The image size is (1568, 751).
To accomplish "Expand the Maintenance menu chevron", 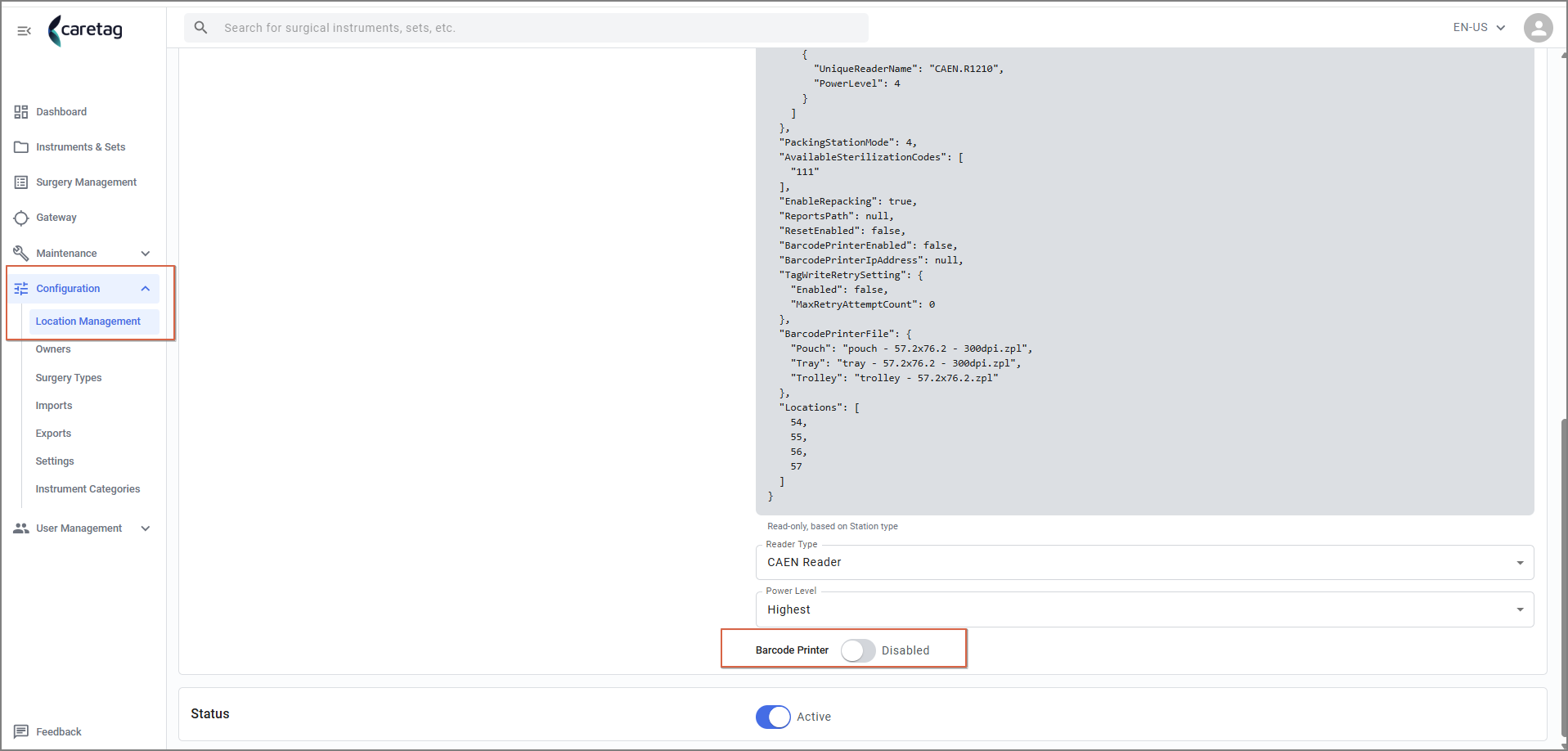I will click(146, 254).
